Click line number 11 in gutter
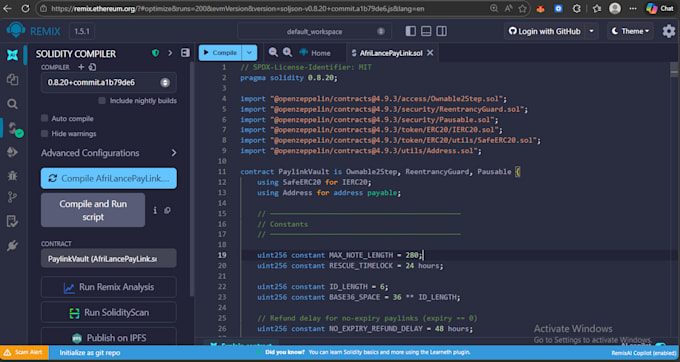 (x=222, y=172)
